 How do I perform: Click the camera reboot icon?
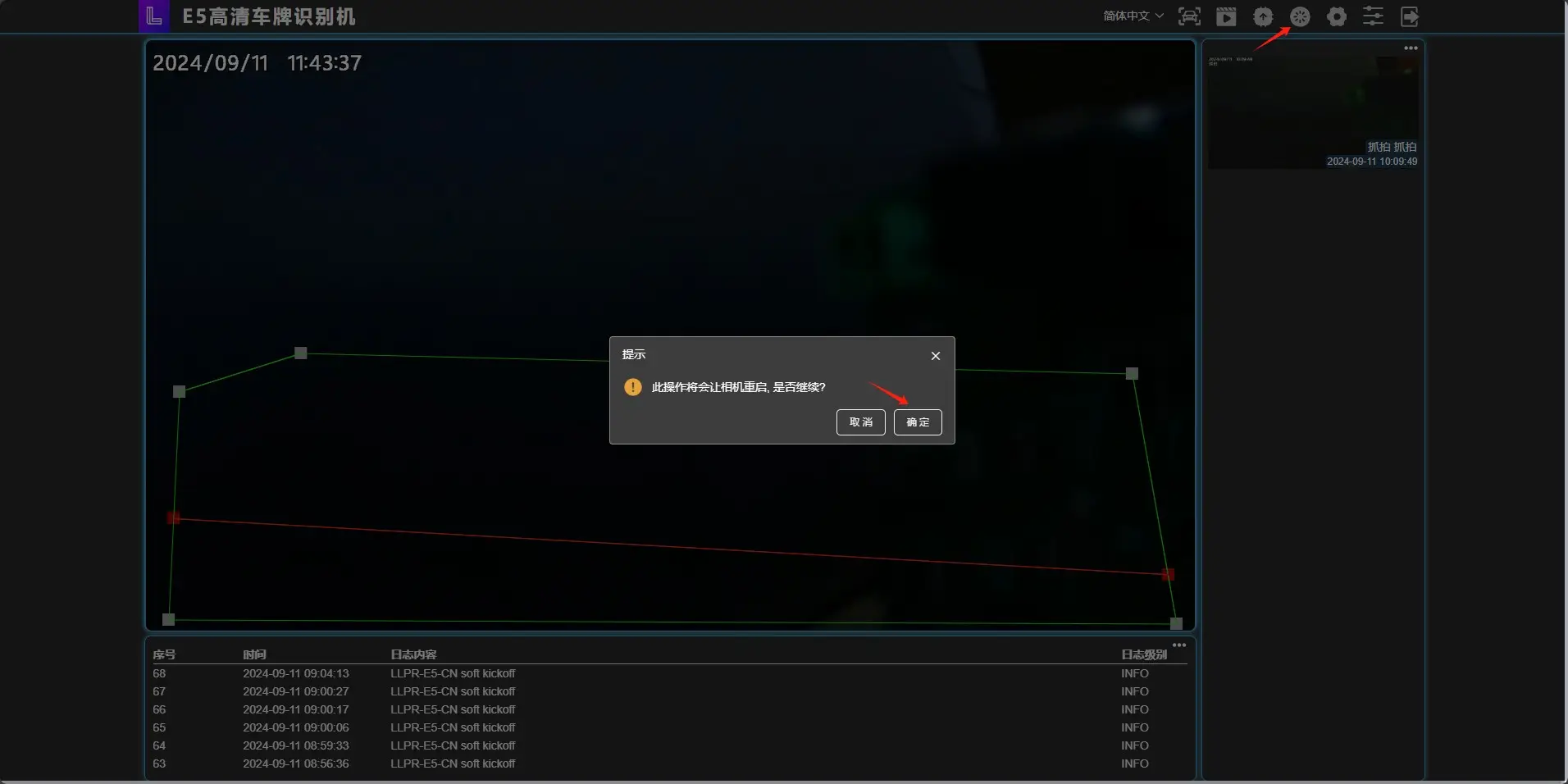coord(1300,16)
